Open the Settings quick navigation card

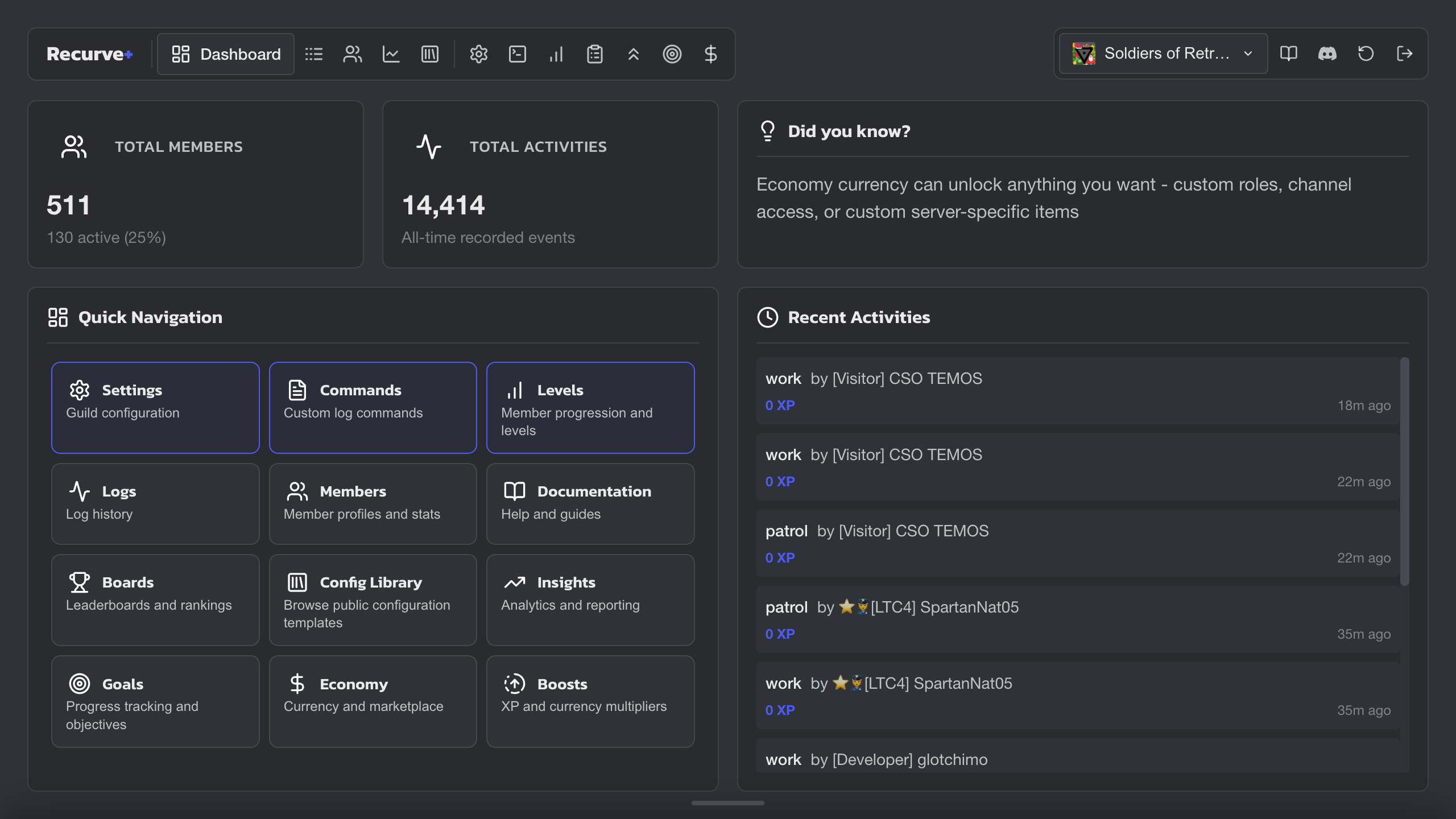155,407
